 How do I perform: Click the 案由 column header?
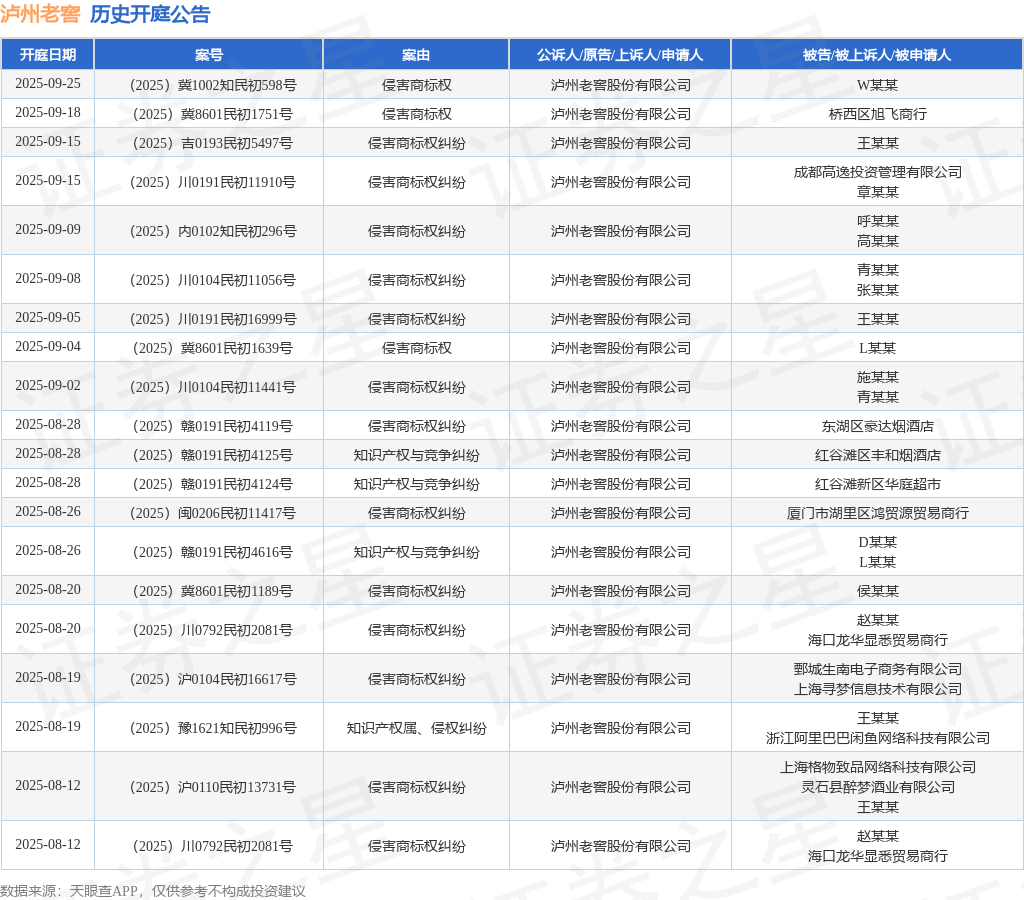coord(416,55)
